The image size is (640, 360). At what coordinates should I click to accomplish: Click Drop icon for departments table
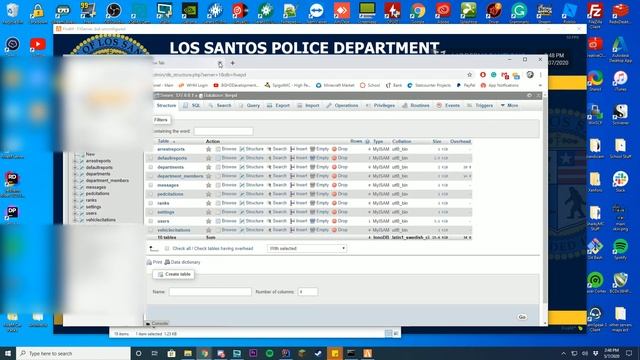(334, 167)
